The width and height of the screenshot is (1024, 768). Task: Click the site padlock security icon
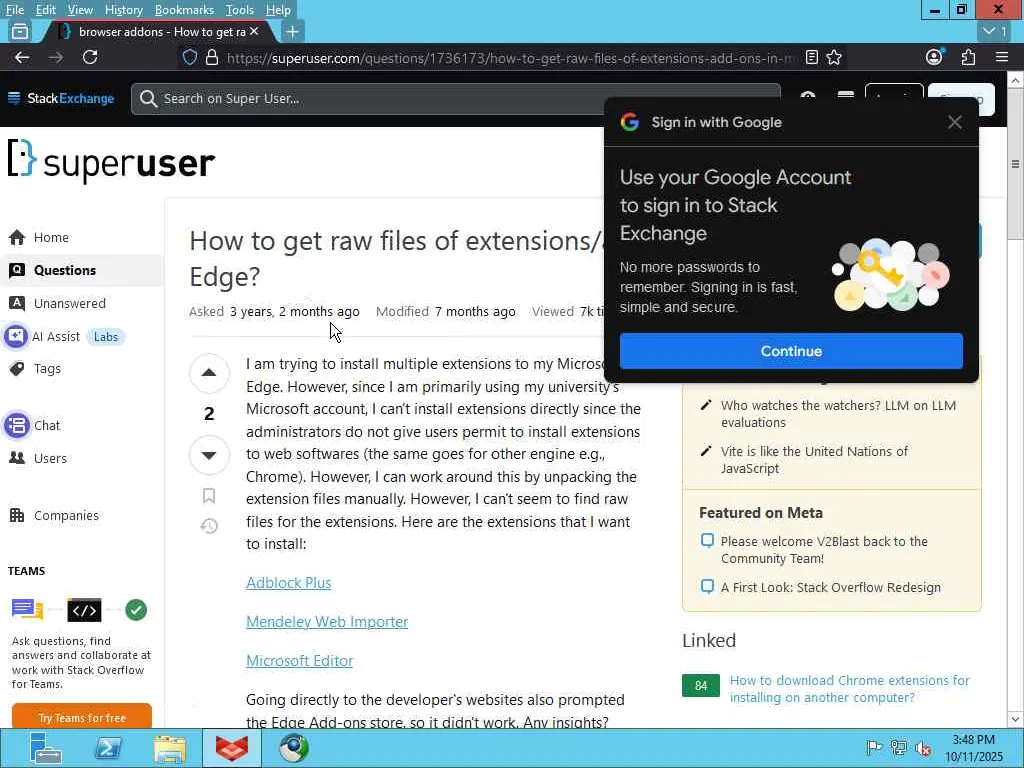point(212,57)
